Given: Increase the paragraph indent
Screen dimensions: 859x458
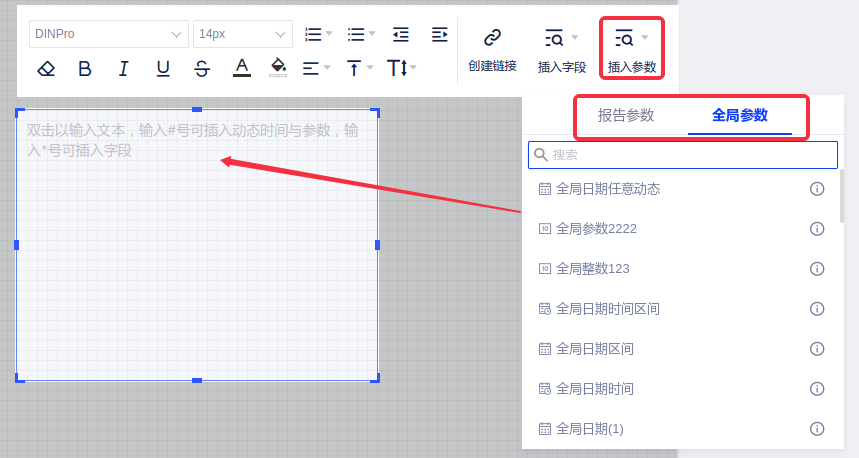Looking at the screenshot, I should (x=439, y=34).
